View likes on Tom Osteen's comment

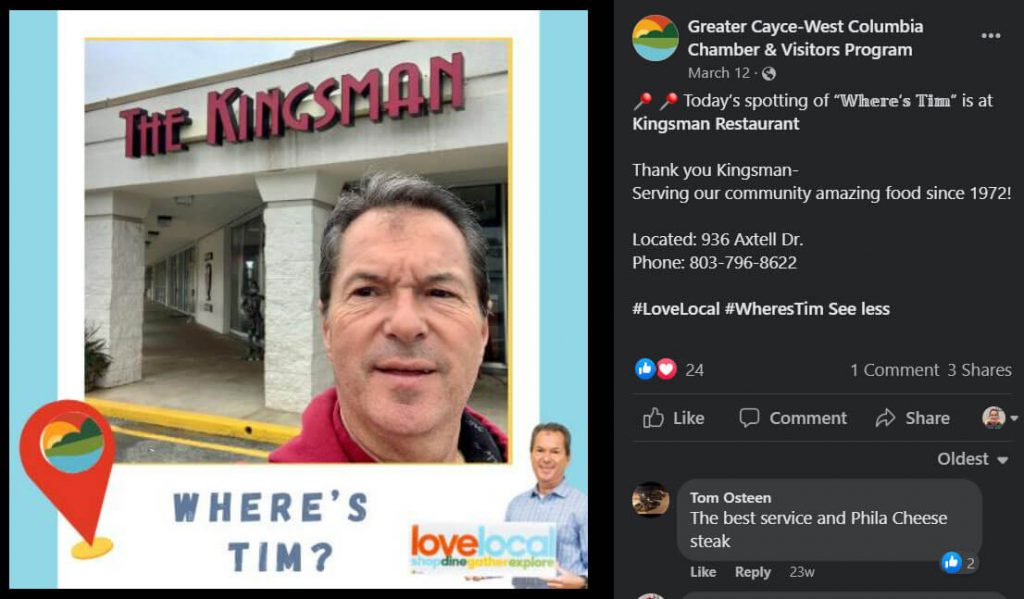pyautogui.click(x=959, y=562)
